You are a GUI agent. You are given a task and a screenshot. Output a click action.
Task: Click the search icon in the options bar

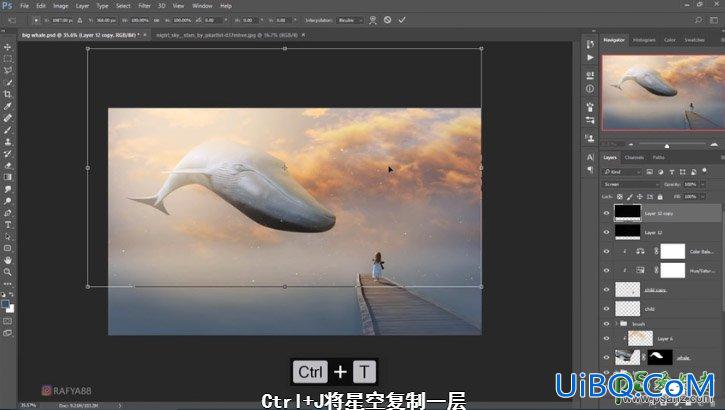click(x=698, y=20)
